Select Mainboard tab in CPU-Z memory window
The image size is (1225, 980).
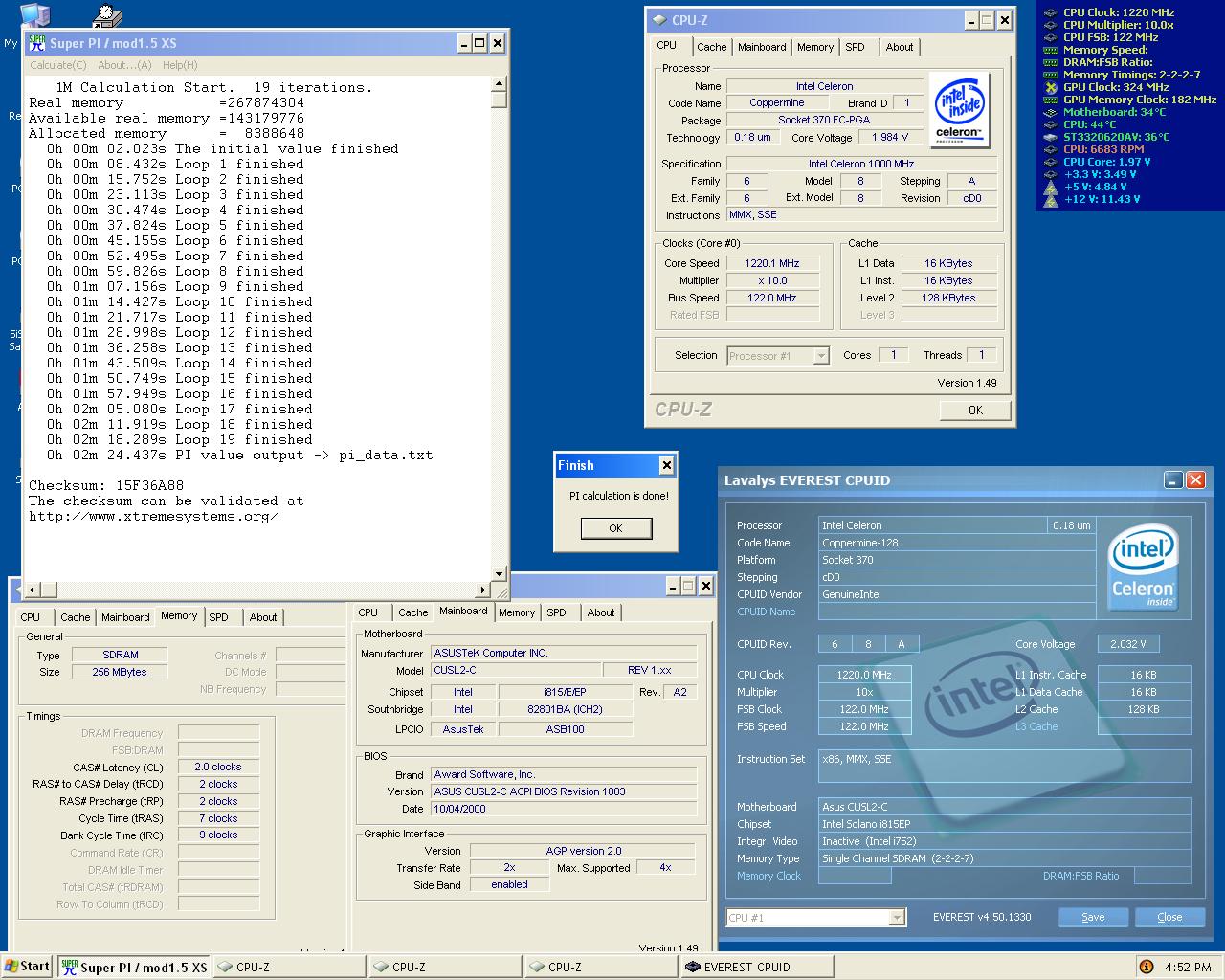click(125, 617)
